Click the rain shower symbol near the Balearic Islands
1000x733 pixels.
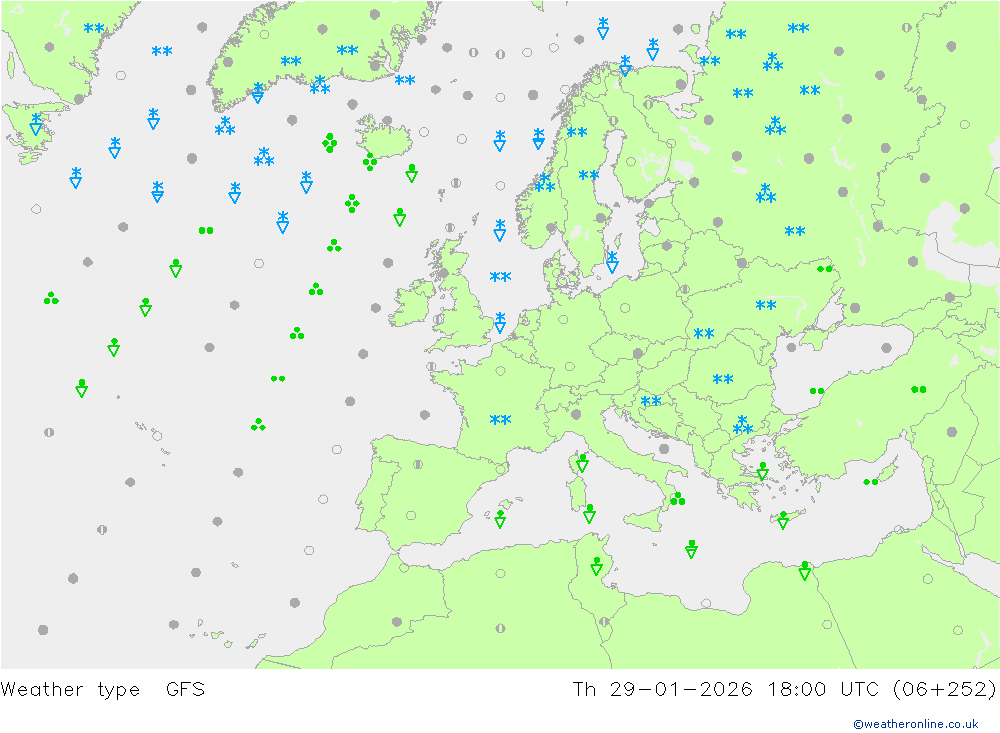tap(501, 519)
